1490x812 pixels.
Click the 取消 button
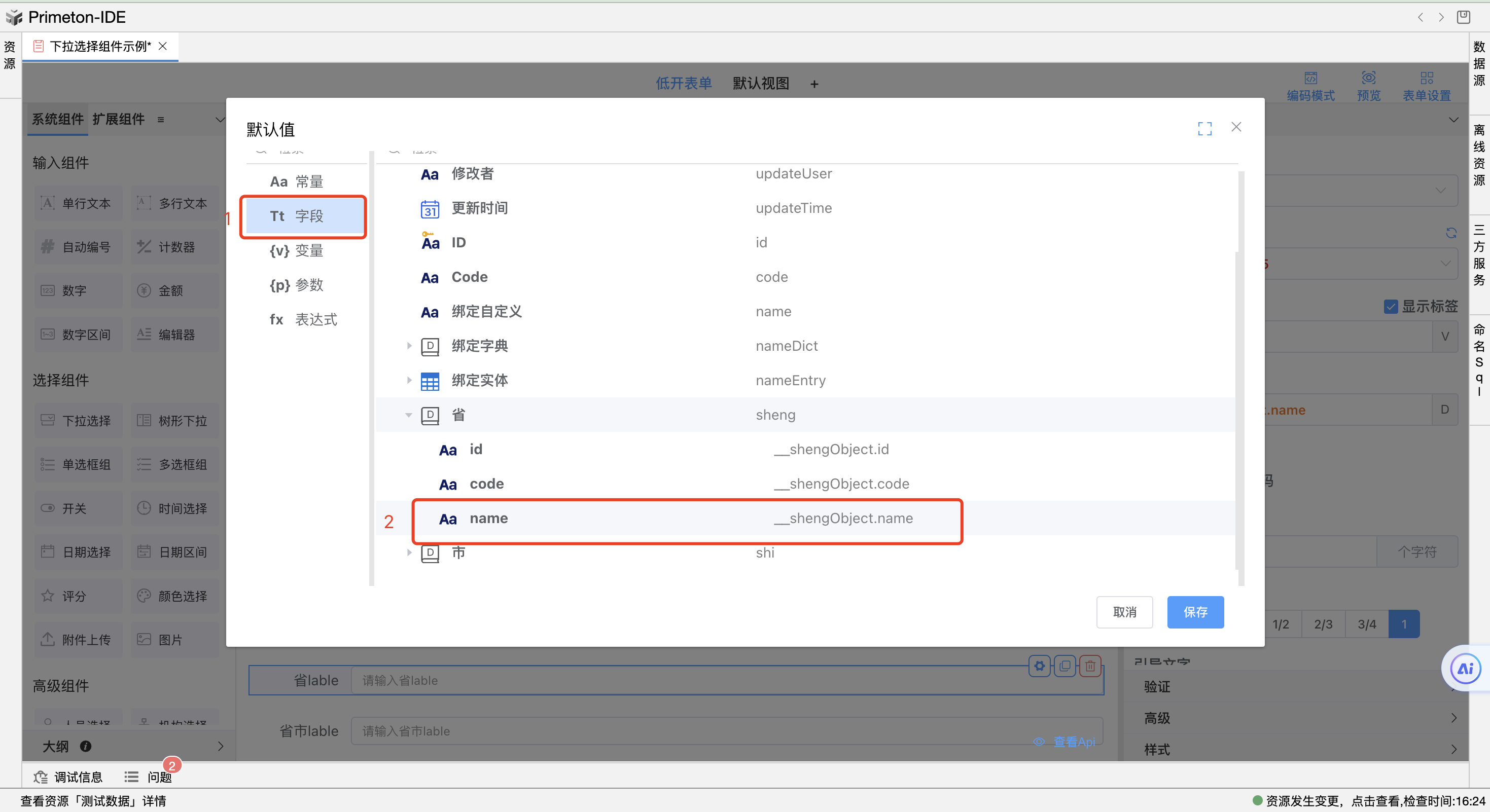tap(1124, 611)
